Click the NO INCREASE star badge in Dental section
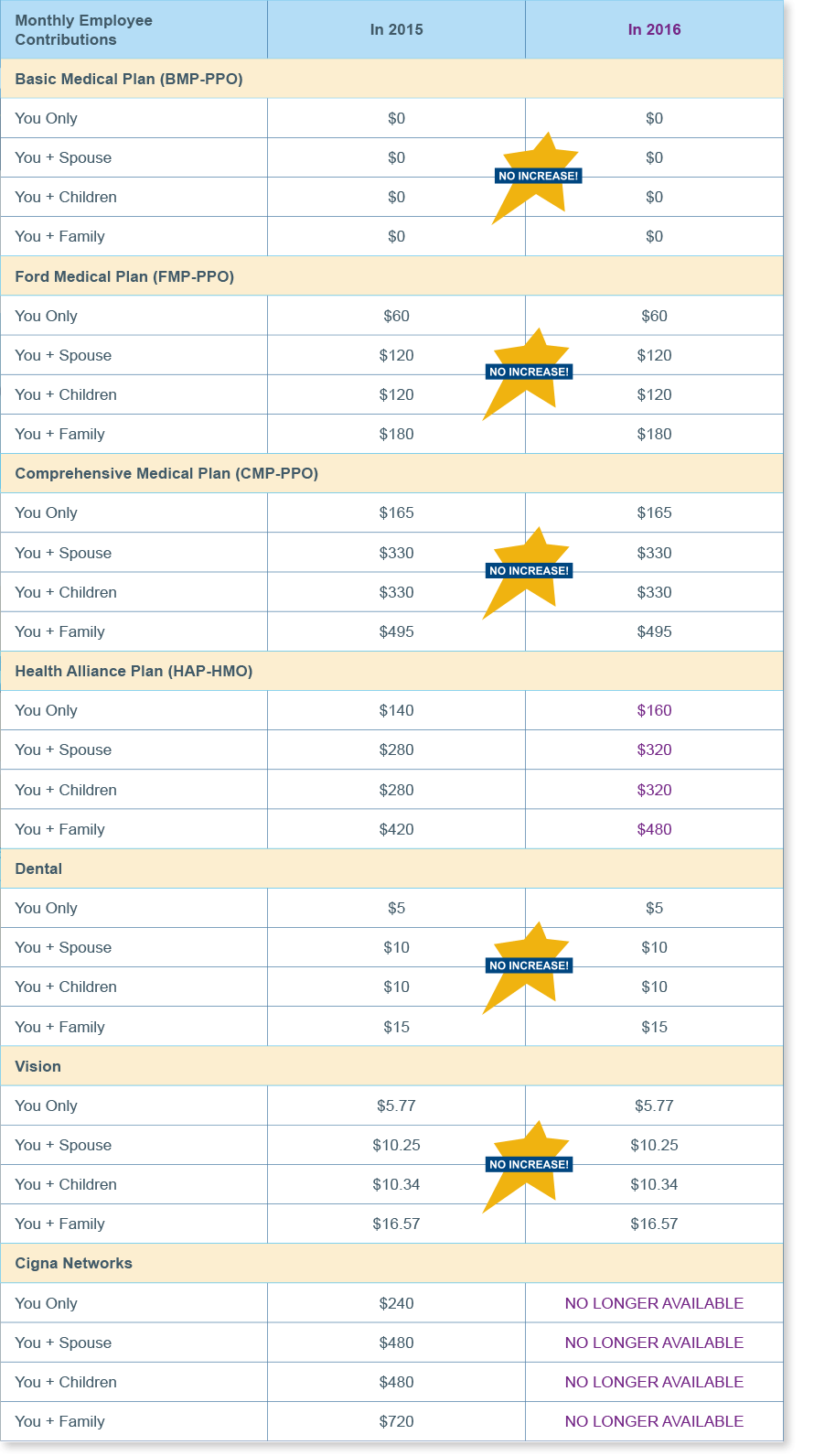The image size is (814, 1456). click(529, 967)
